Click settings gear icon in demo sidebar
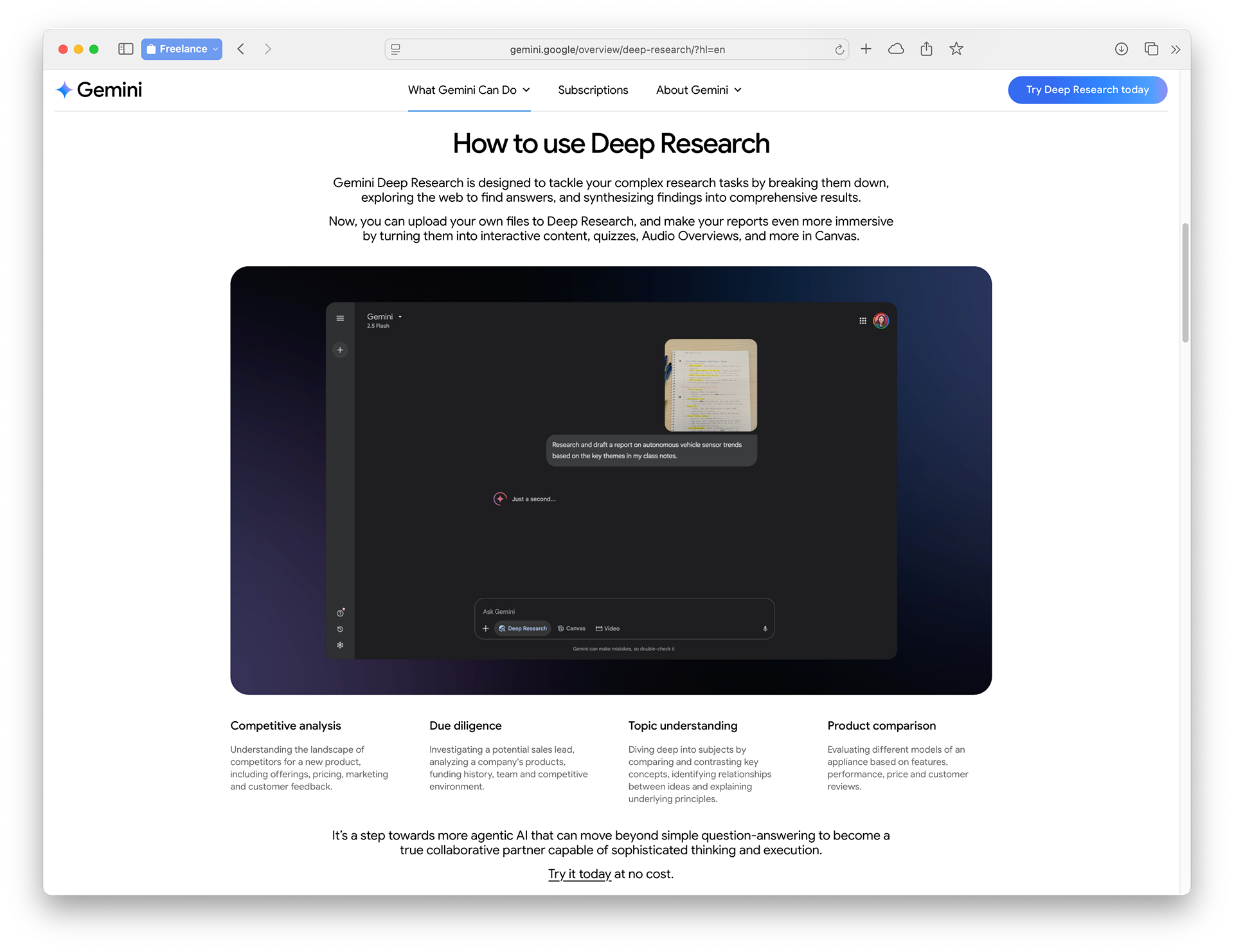1234x952 pixels. (340, 645)
